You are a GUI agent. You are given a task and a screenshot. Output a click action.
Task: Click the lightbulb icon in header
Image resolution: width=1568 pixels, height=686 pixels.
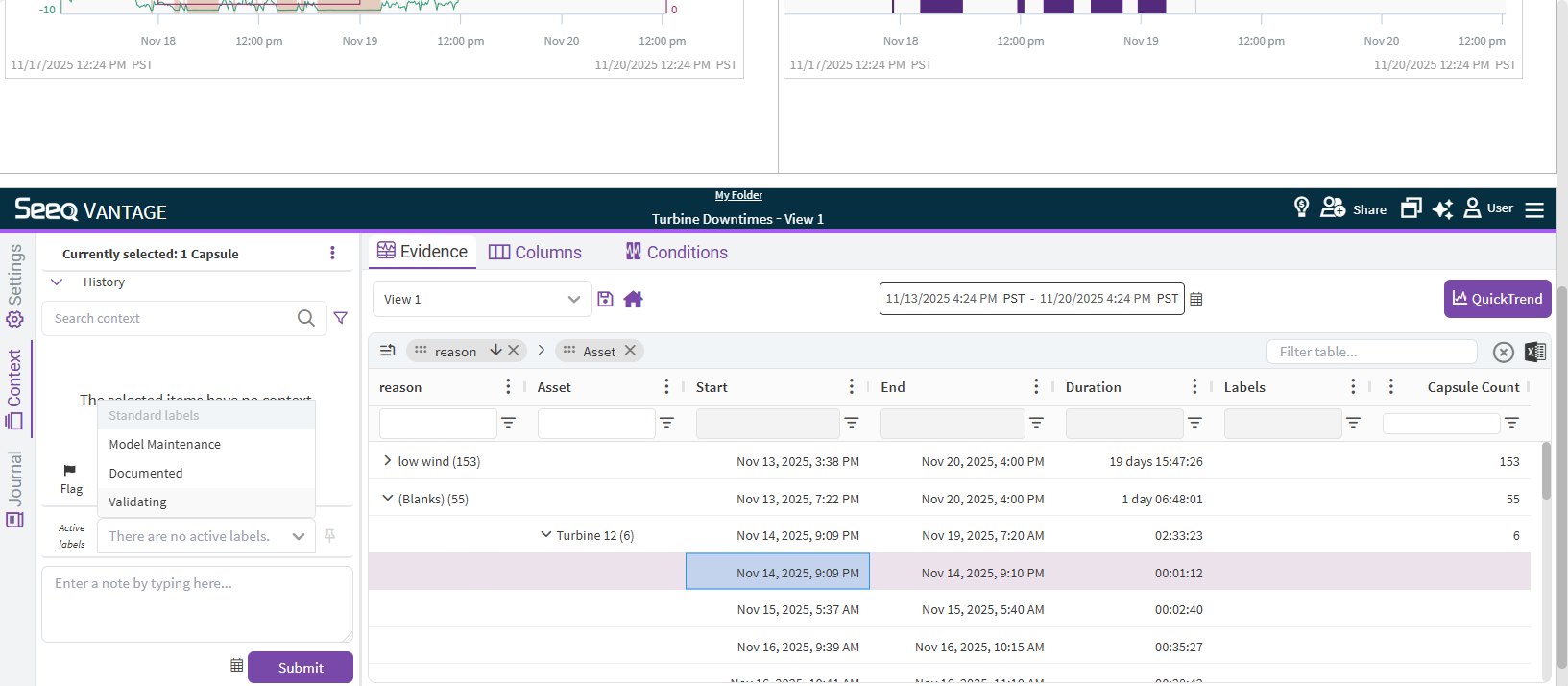click(1301, 208)
